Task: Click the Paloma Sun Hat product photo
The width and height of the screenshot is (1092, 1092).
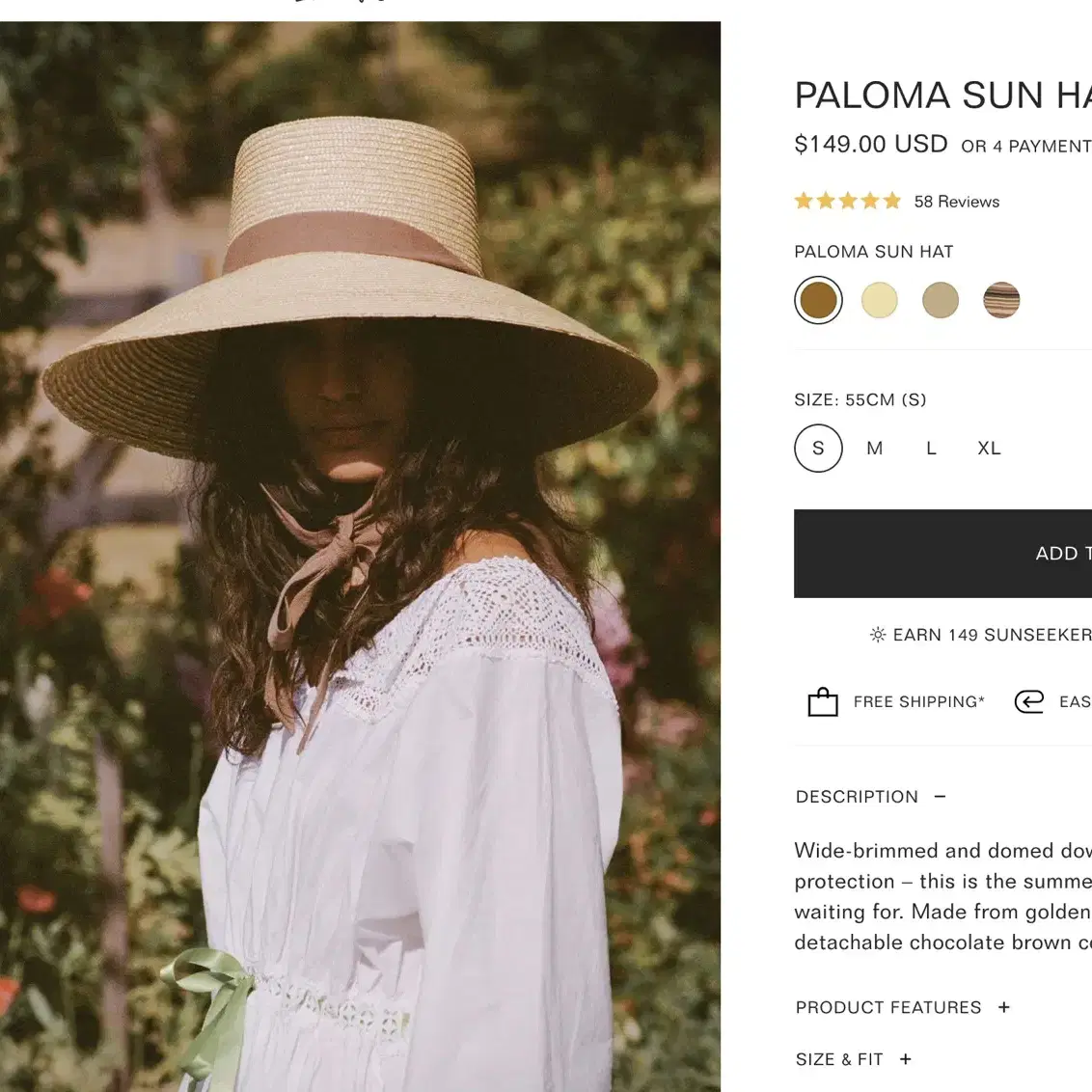Action: tap(360, 557)
